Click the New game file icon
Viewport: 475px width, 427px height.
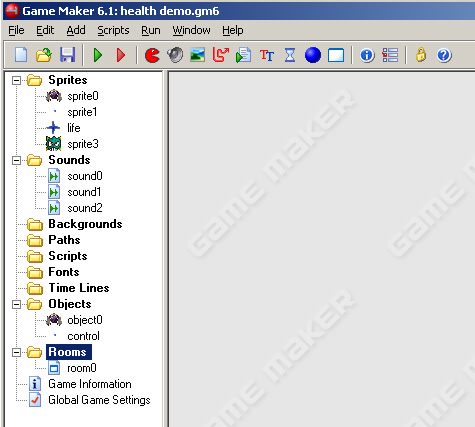point(21,55)
